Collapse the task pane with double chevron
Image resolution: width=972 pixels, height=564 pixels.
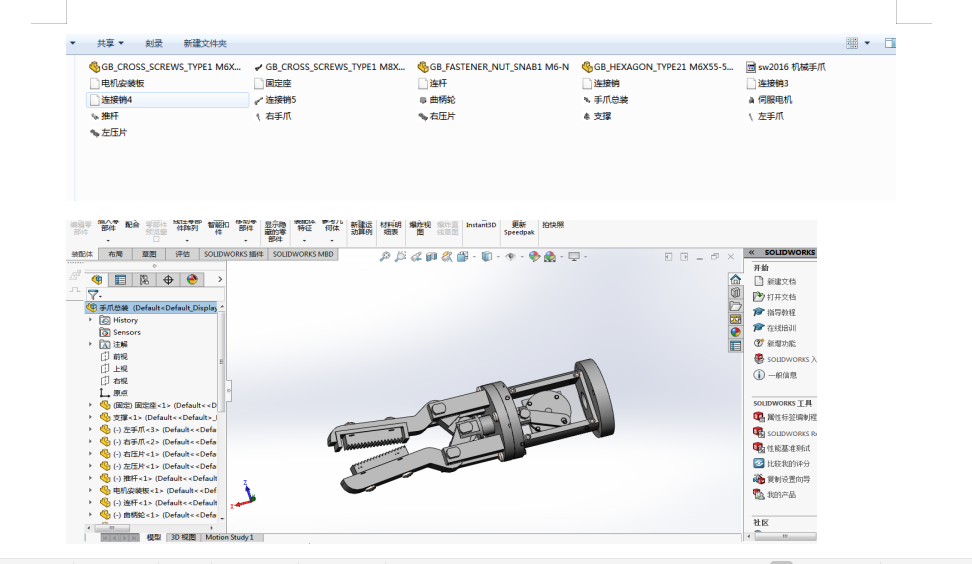tap(752, 252)
